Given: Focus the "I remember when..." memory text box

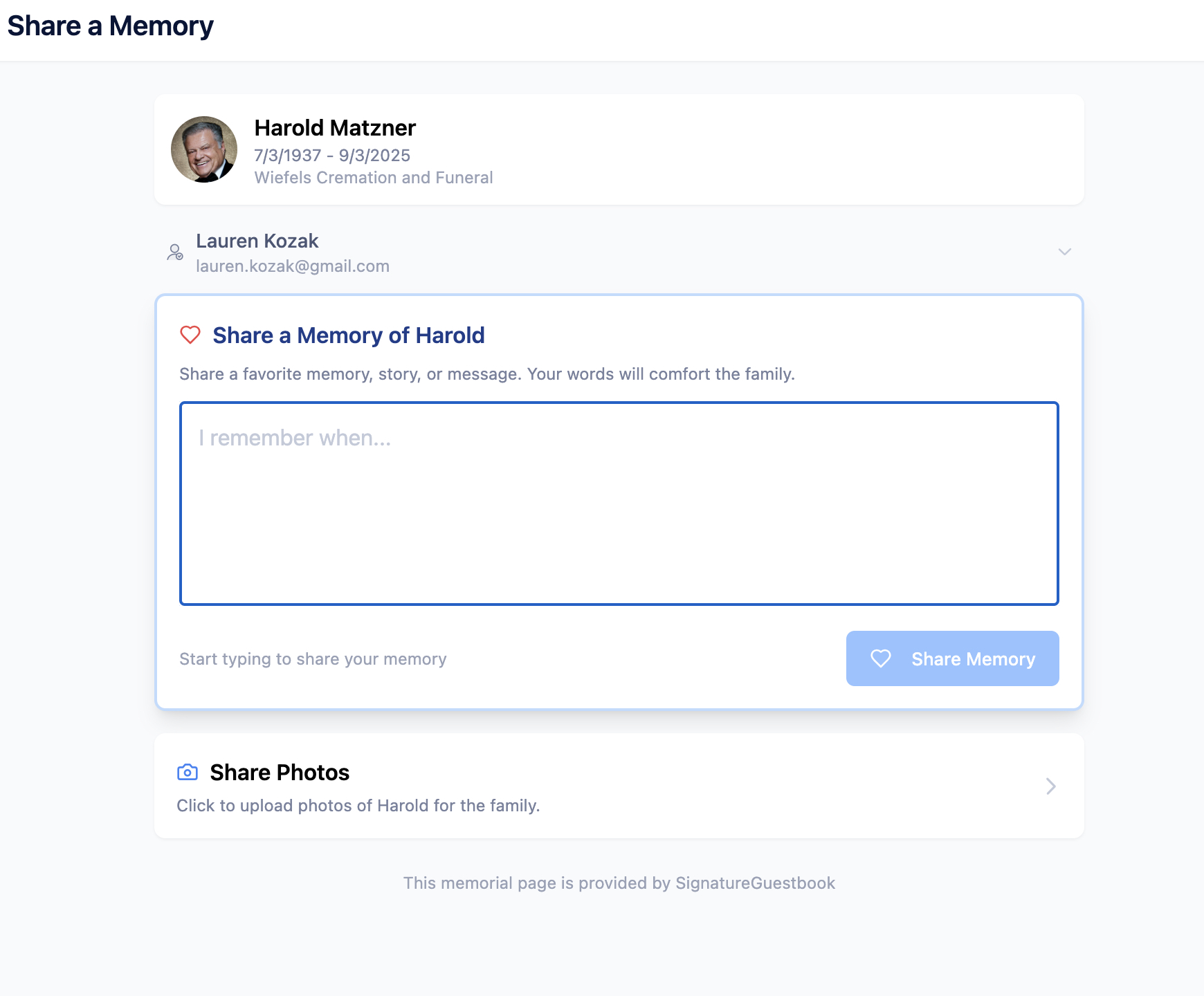Looking at the screenshot, I should tap(619, 504).
